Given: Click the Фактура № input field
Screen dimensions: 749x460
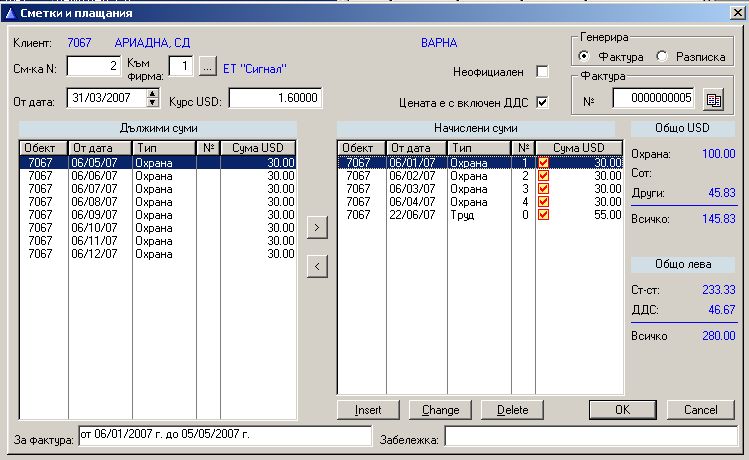Looking at the screenshot, I should [x=653, y=98].
